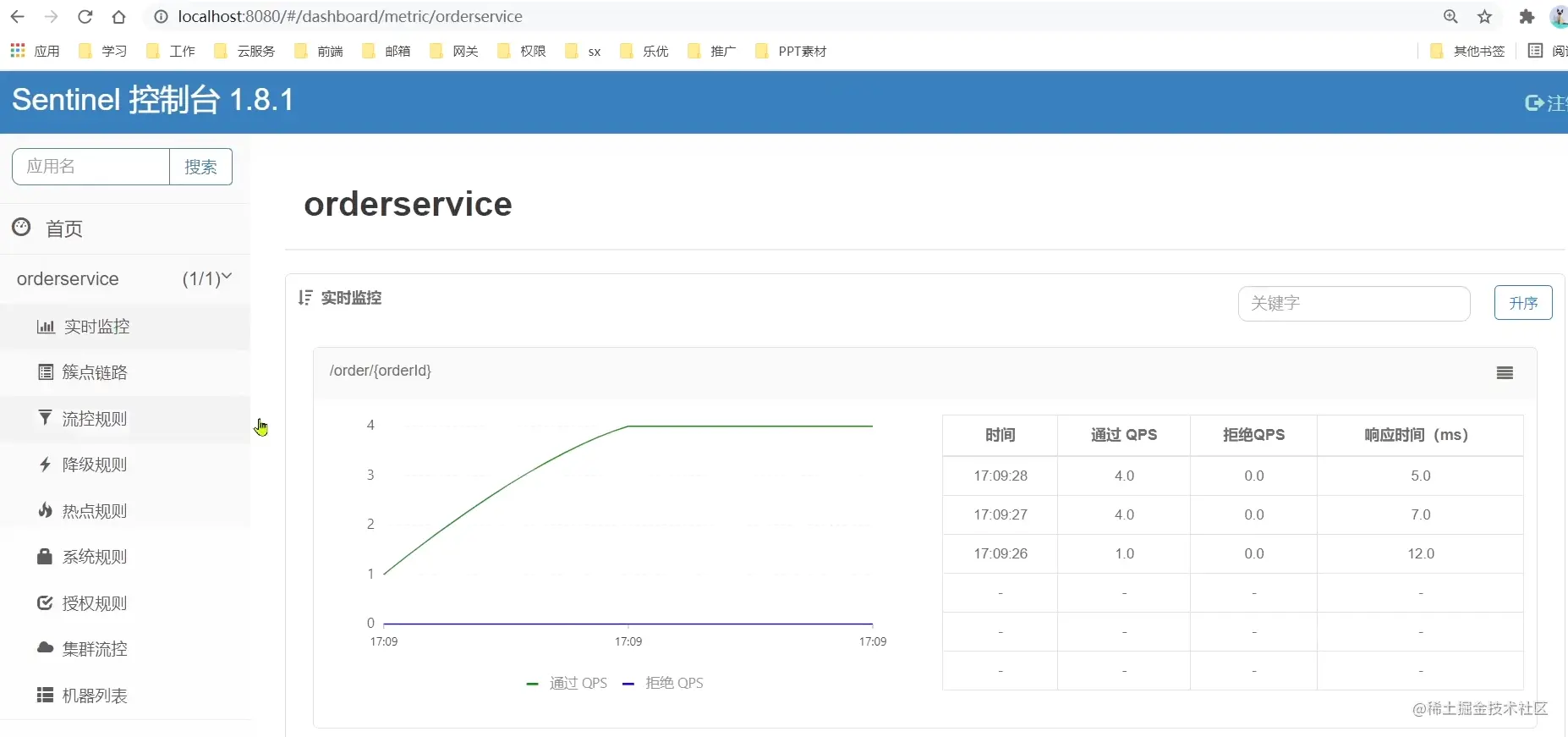Click the flame icon beside 热点规则
This screenshot has height=737, width=1568.
tap(46, 509)
